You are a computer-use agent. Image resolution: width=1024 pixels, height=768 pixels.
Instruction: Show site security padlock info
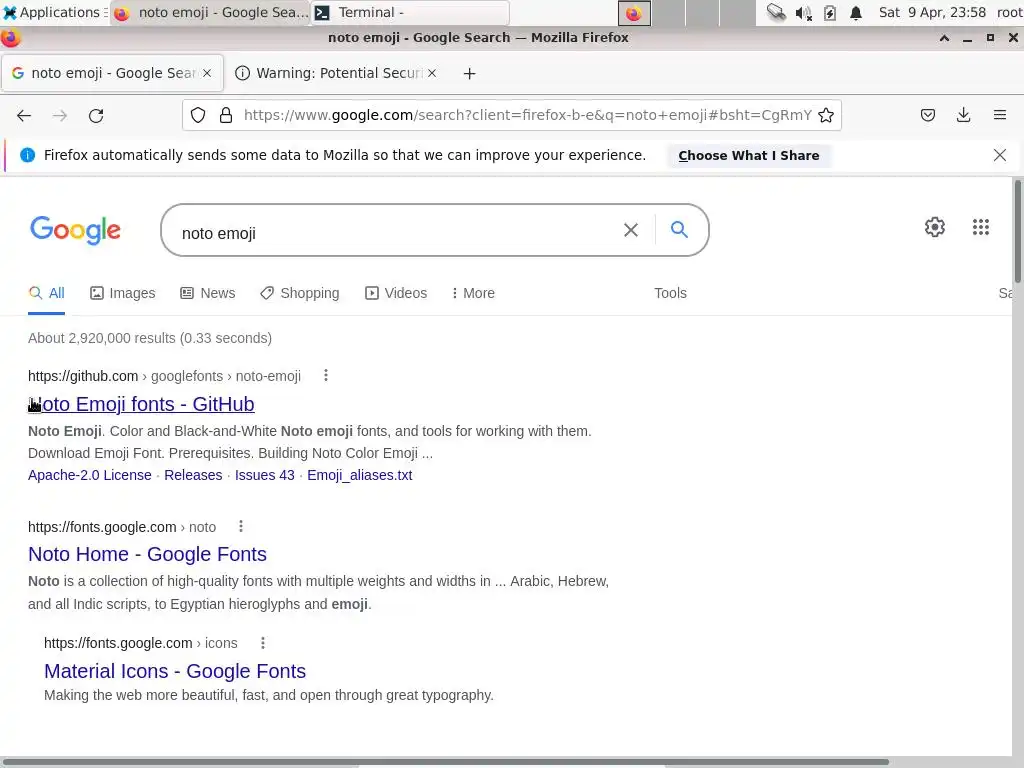click(x=226, y=116)
